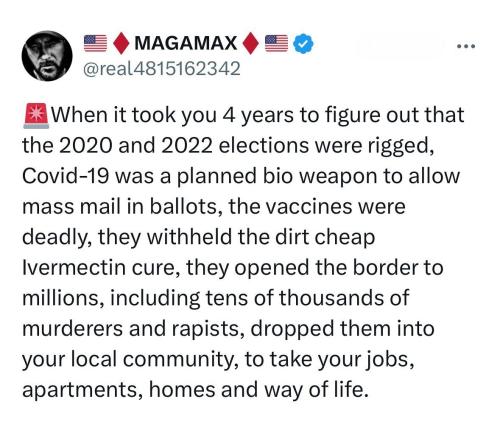Open the MAGAMAX profile avatar photo
500x438 pixels.
(x=47, y=56)
